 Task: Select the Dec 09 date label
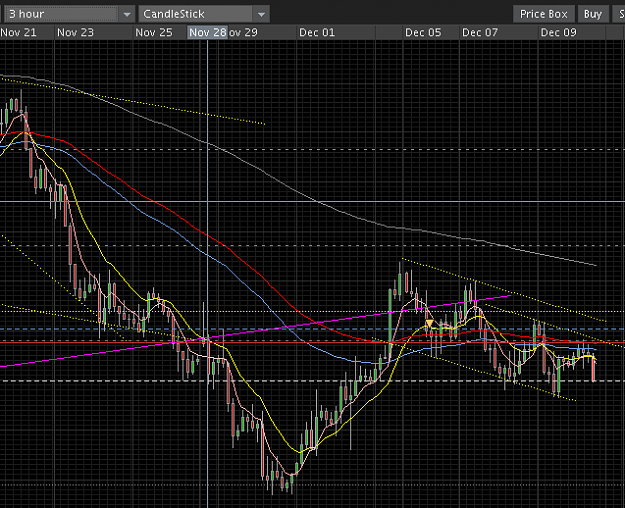point(558,32)
